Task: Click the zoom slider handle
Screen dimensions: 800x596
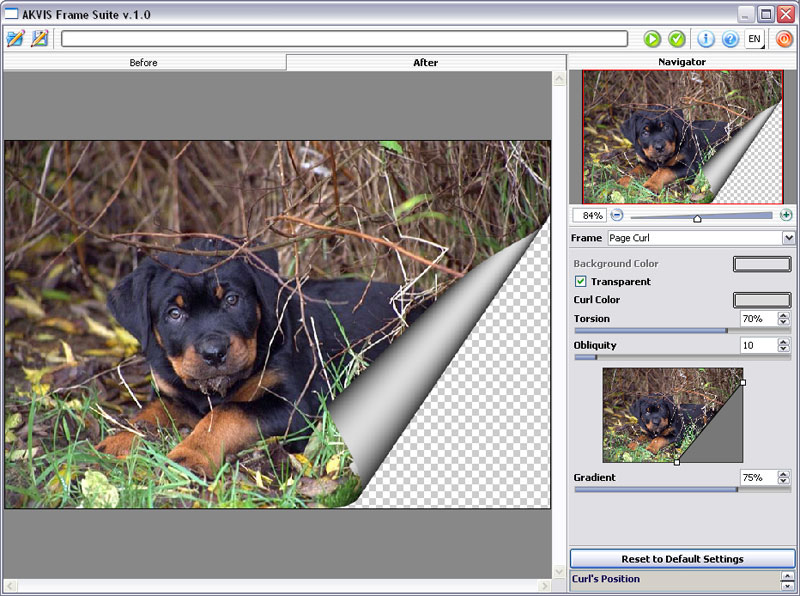Action: tap(697, 218)
